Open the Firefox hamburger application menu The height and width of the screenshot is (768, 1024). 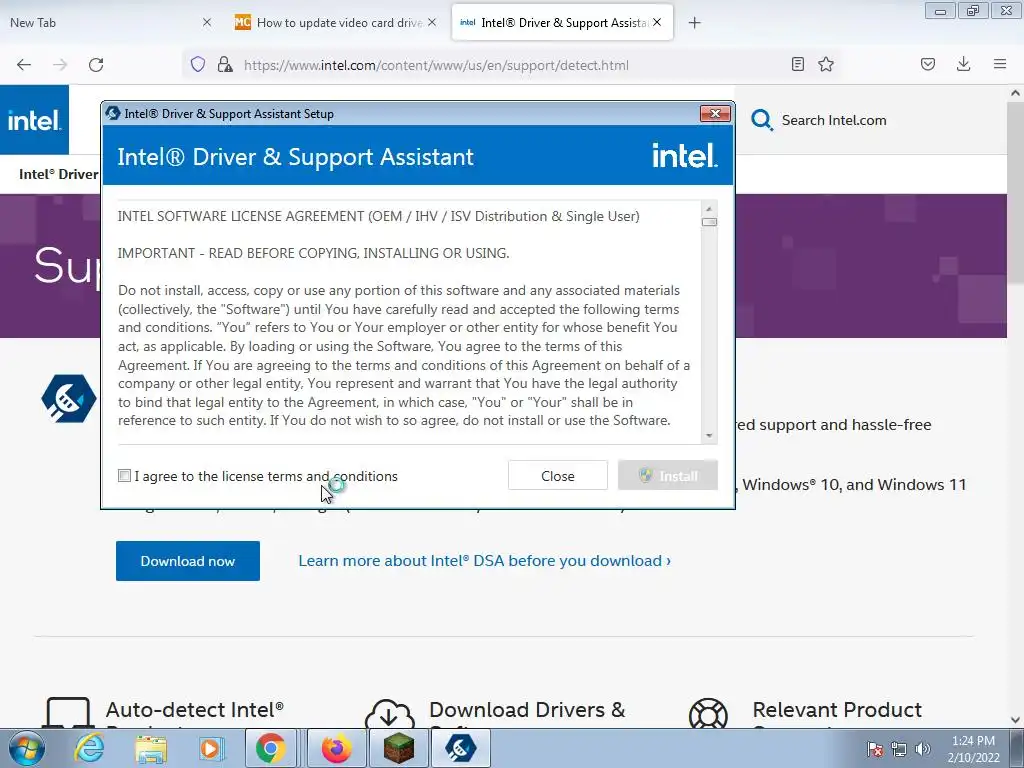click(1000, 64)
